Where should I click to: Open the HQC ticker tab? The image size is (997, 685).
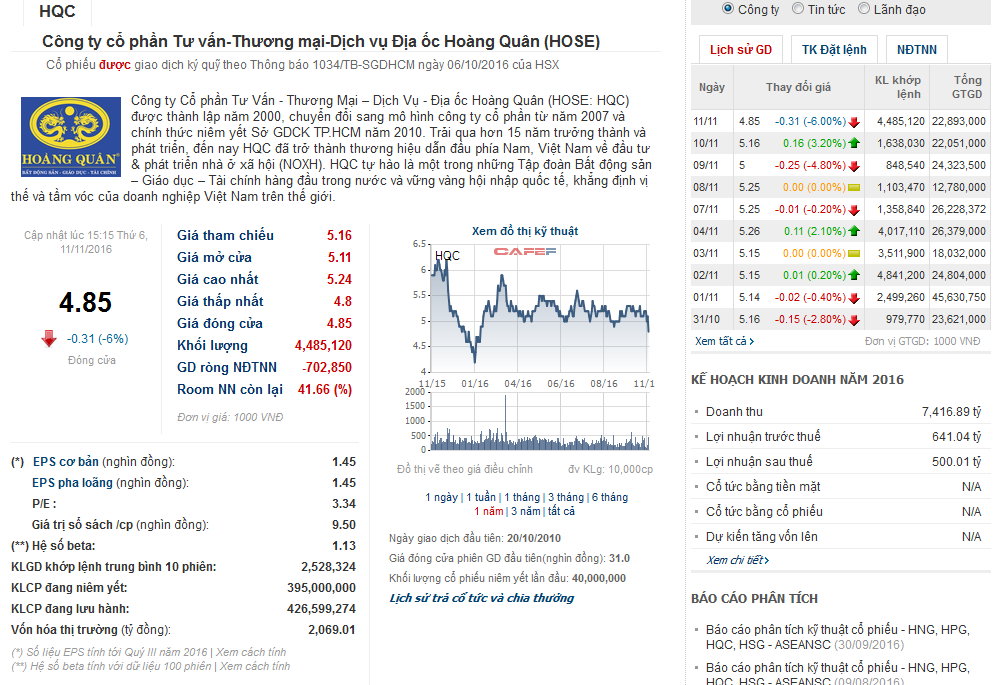point(57,11)
